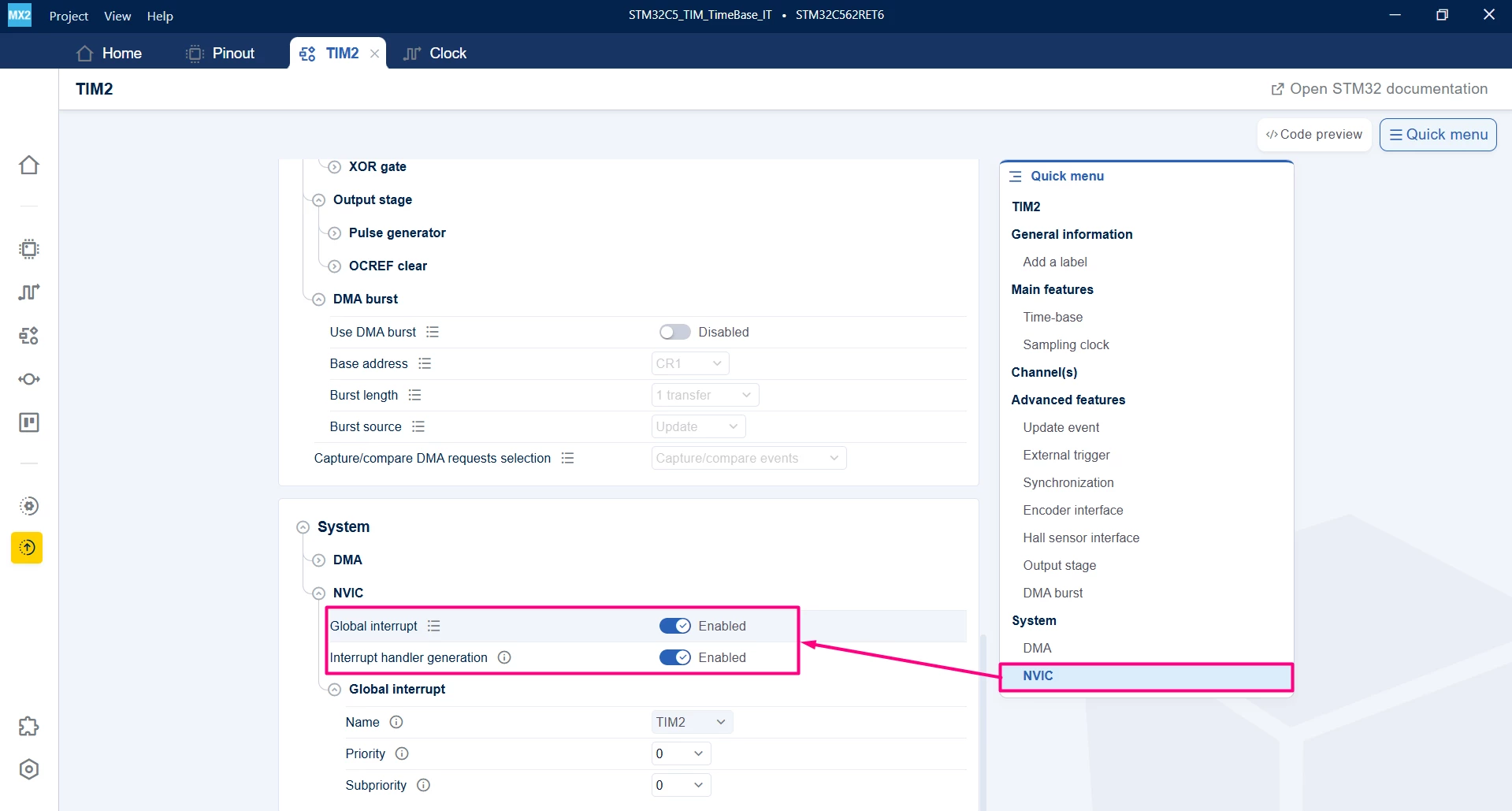Click info icon next to Name
The height and width of the screenshot is (811, 1512).
(x=397, y=722)
